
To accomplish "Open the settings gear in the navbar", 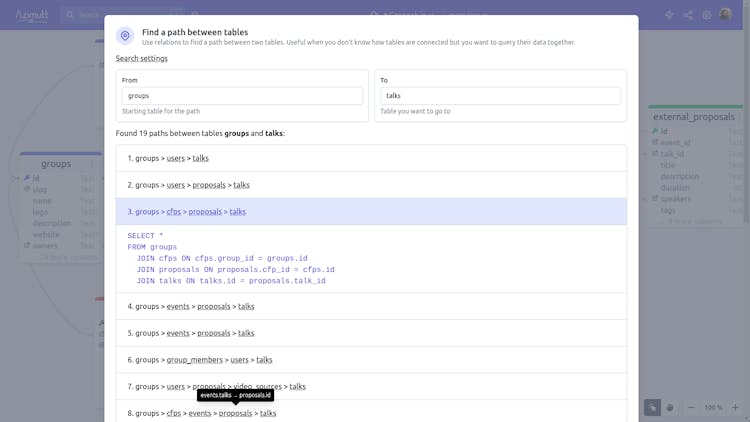I will 706,15.
